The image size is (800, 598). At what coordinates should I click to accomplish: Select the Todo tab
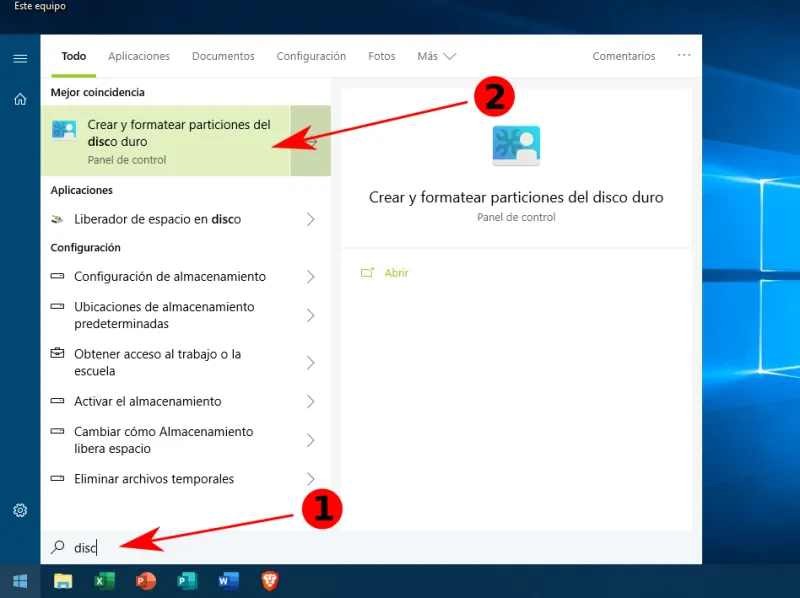click(x=74, y=56)
